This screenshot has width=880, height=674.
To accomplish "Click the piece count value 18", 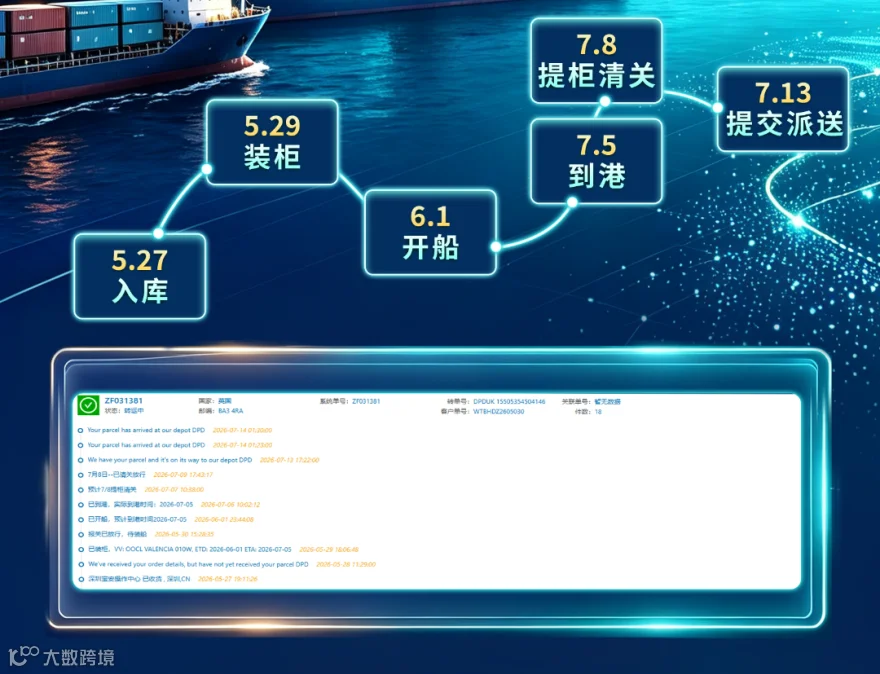I will [598, 411].
